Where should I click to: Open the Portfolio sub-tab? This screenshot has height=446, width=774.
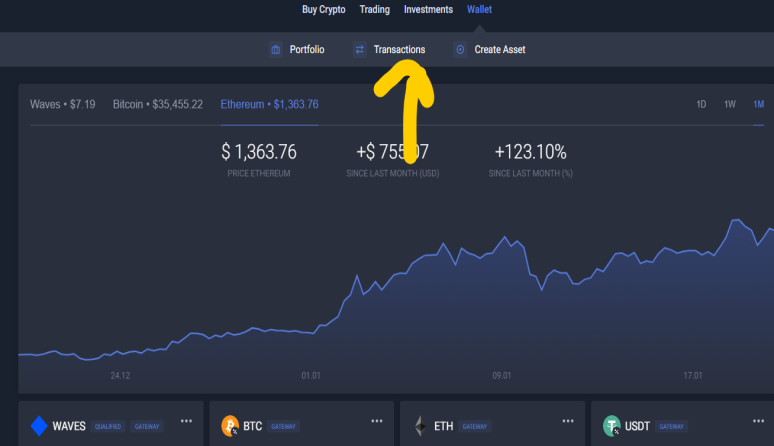tap(307, 49)
